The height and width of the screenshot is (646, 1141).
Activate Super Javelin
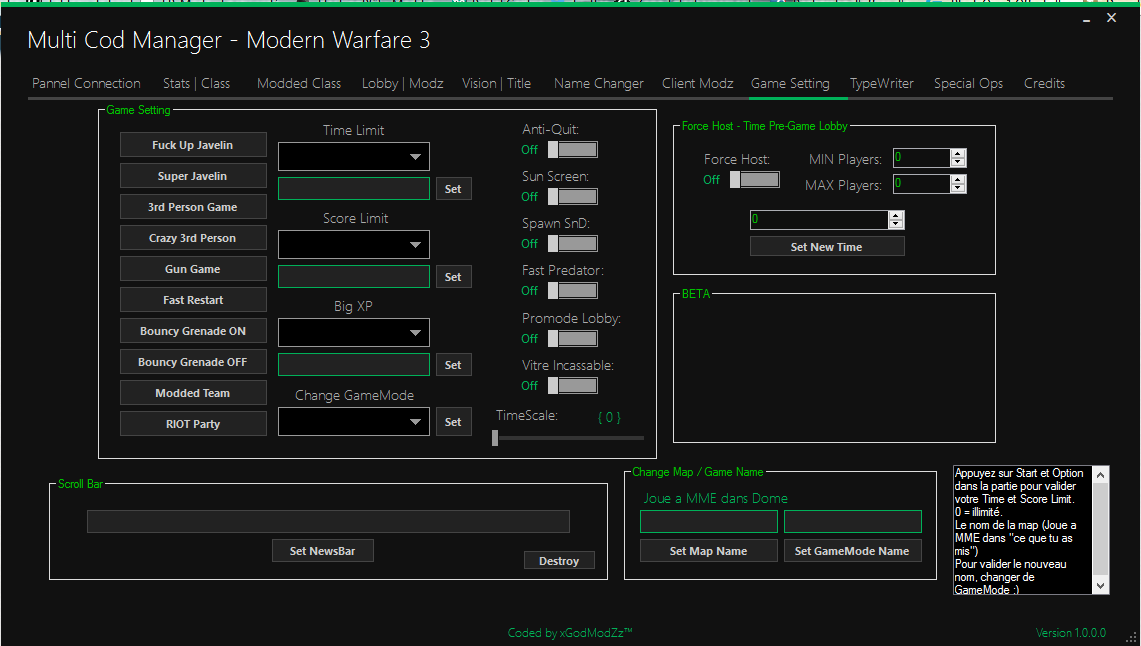(x=193, y=176)
